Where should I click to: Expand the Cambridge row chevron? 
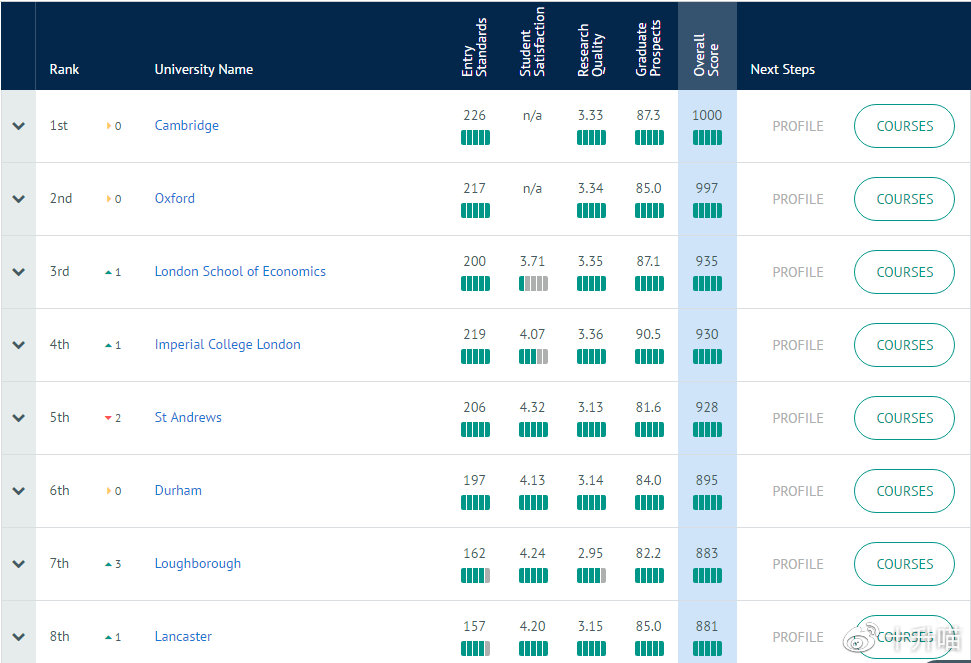pos(19,126)
